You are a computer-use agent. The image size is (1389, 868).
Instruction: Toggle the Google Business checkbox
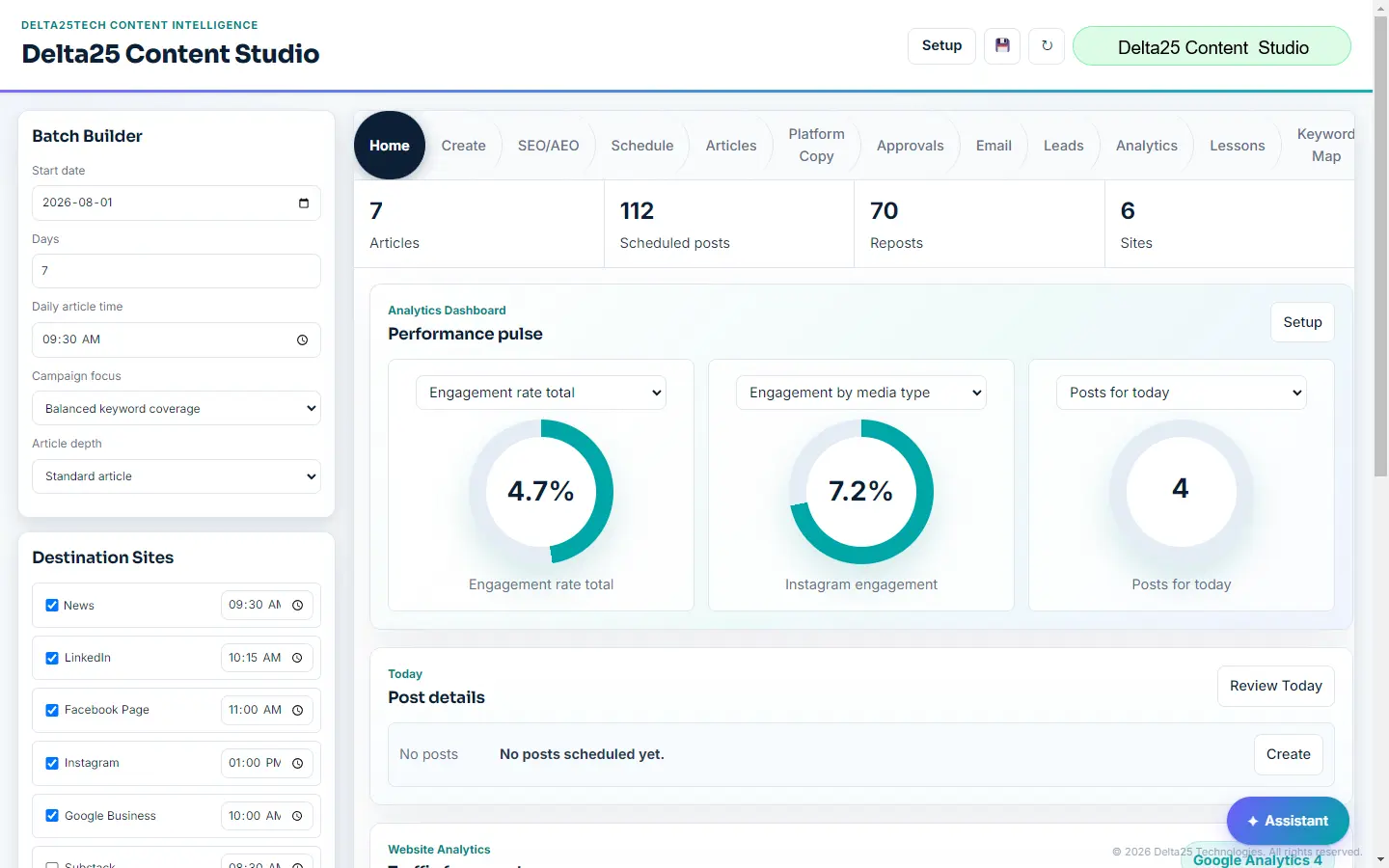[x=52, y=816]
